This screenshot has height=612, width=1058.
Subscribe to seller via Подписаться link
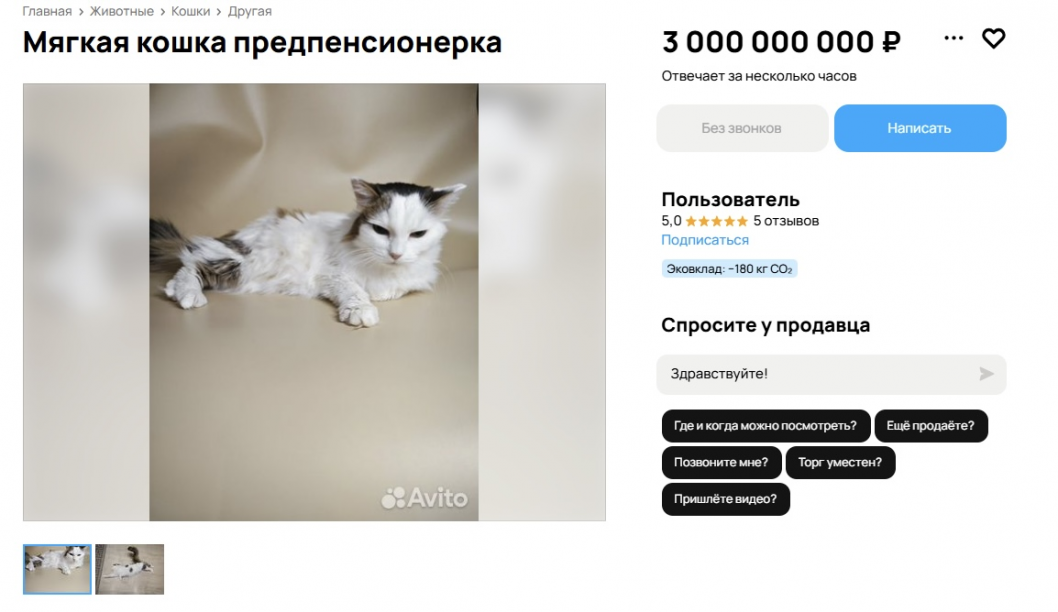click(x=704, y=240)
